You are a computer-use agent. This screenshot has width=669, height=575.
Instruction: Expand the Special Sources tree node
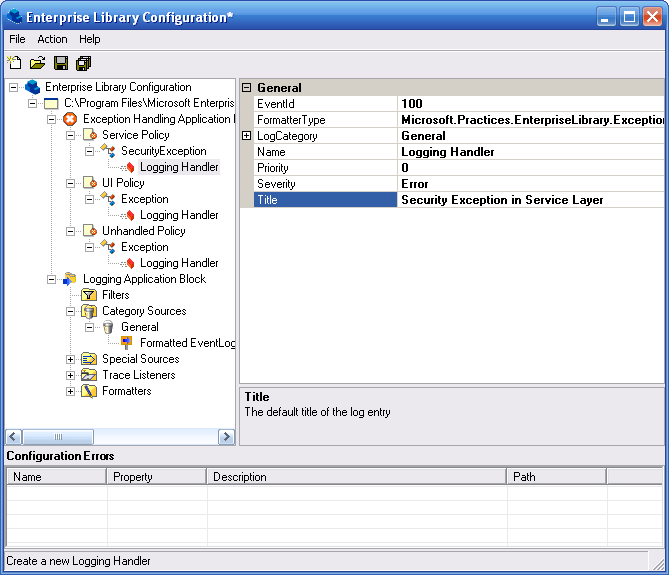tap(71, 359)
